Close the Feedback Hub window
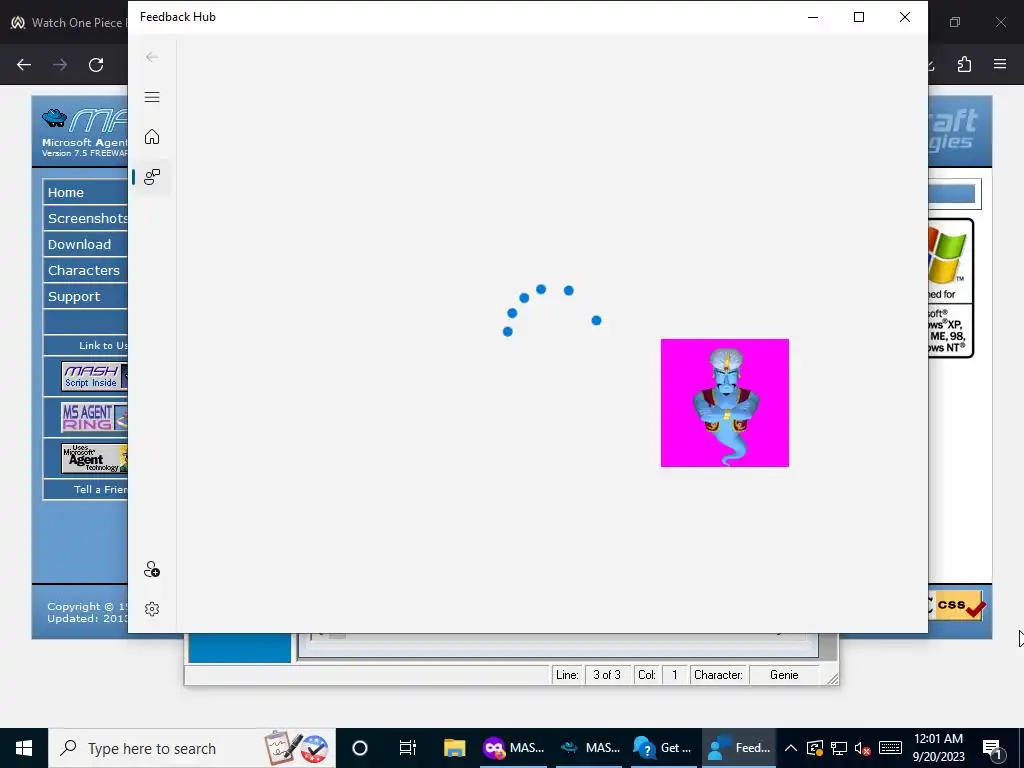This screenshot has height=768, width=1024. (x=904, y=17)
